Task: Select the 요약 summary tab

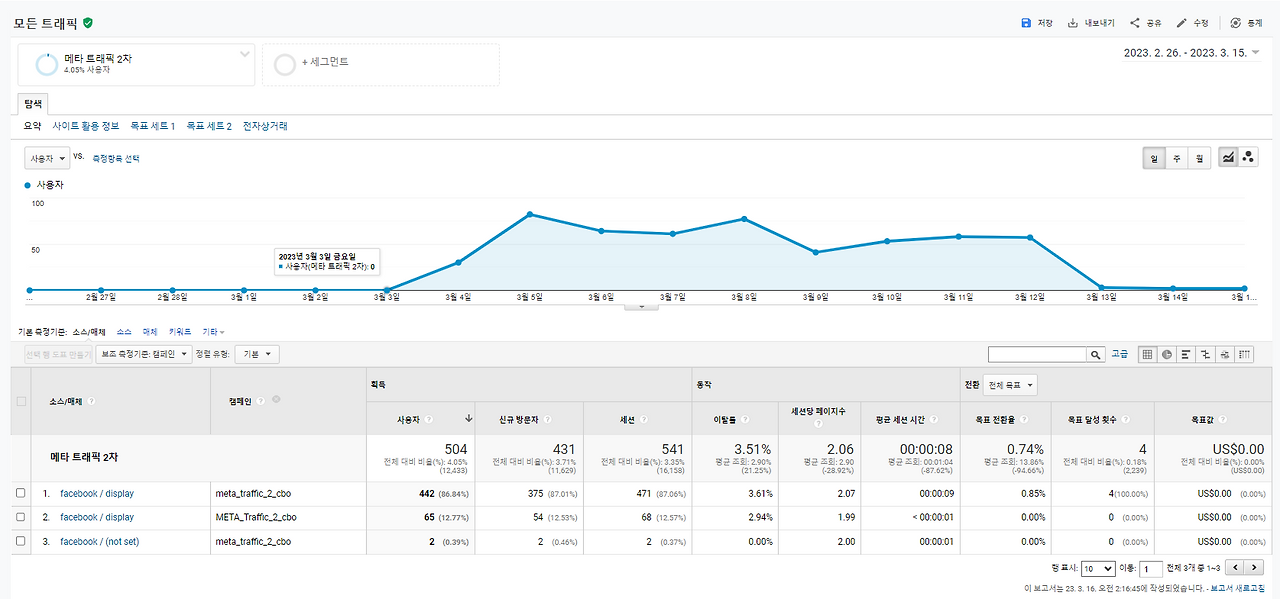Action: (32, 126)
